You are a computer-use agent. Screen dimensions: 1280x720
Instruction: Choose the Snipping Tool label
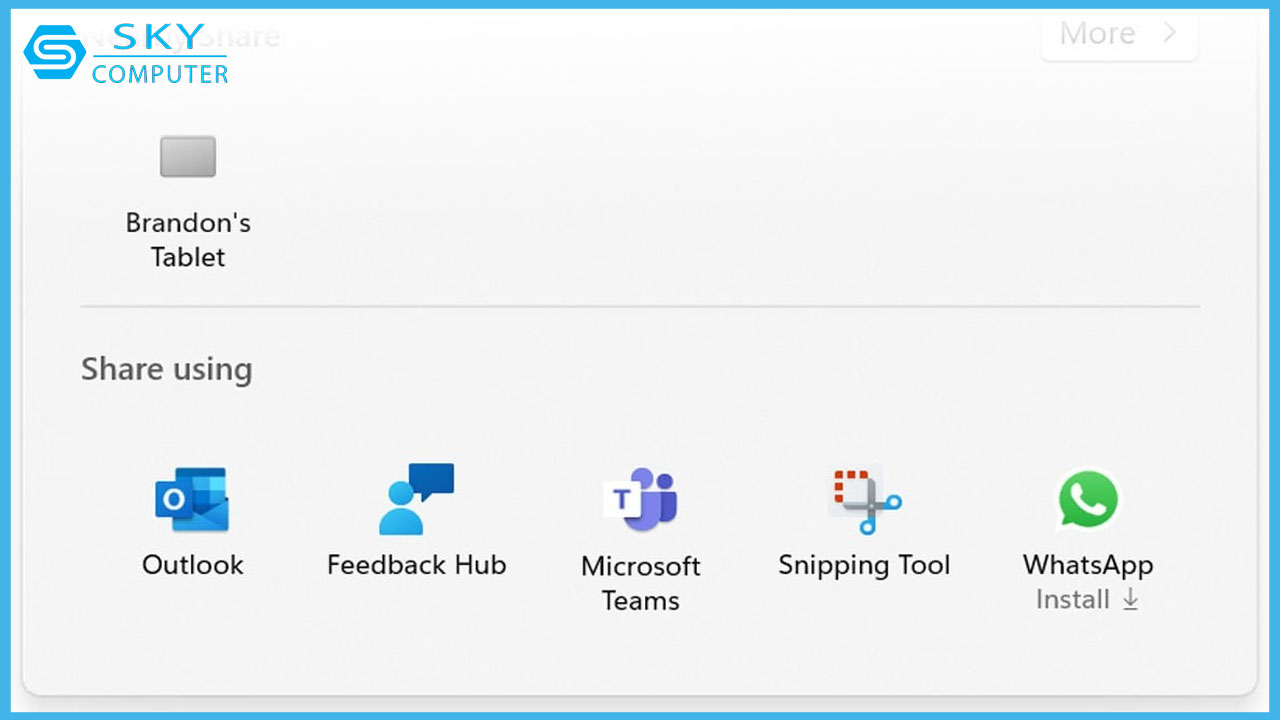tap(865, 565)
